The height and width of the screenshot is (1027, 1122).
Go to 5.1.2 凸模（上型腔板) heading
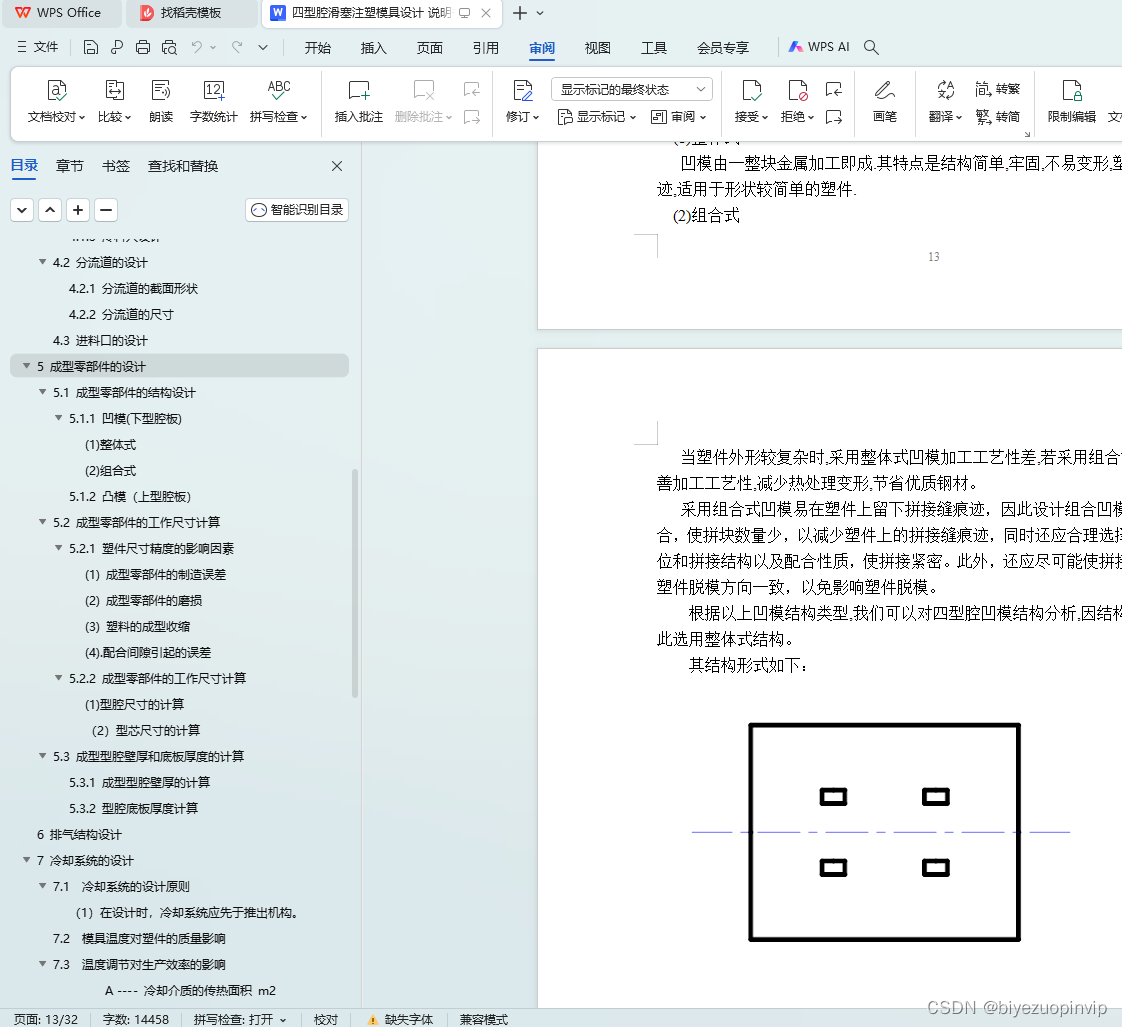tap(130, 497)
